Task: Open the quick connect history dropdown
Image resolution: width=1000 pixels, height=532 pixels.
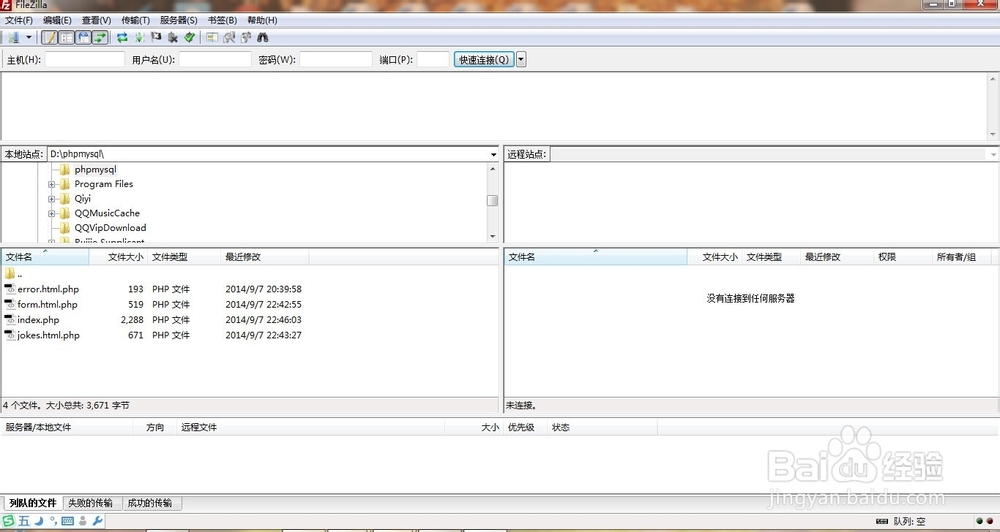Action: [521, 59]
